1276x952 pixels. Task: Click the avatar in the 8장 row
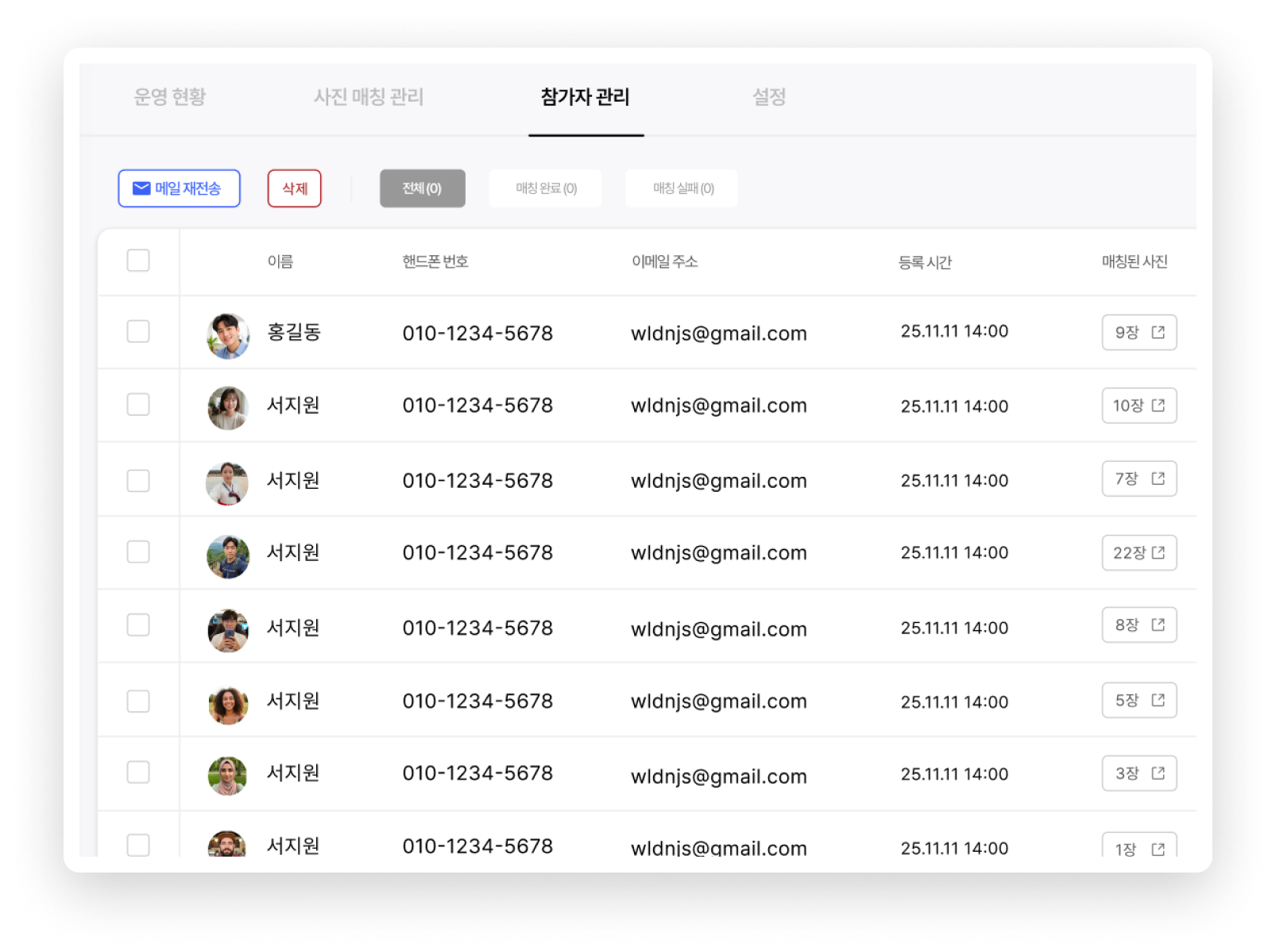[228, 631]
